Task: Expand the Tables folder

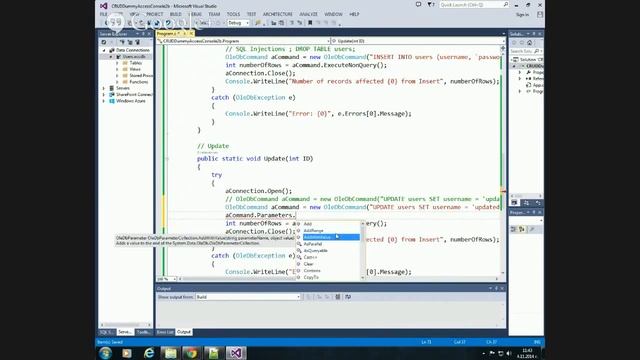Action: (118, 63)
